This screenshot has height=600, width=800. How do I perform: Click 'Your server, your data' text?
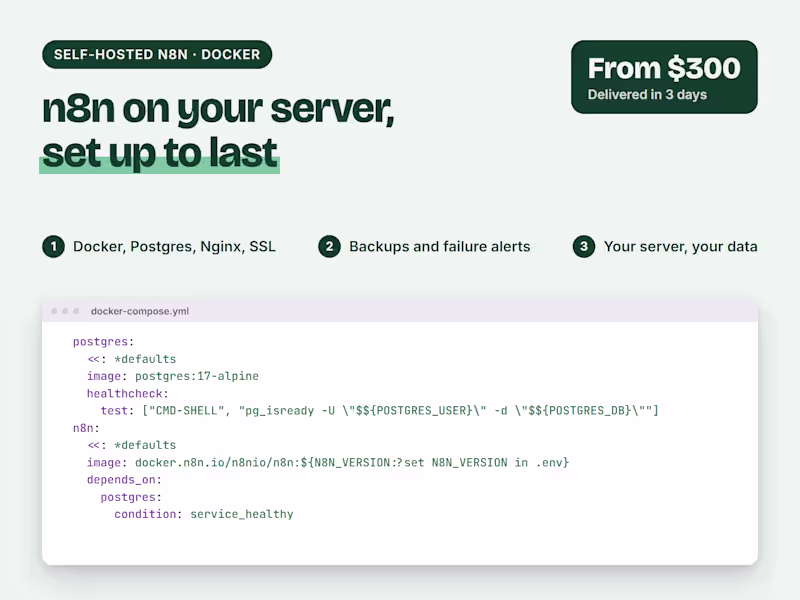pos(681,247)
